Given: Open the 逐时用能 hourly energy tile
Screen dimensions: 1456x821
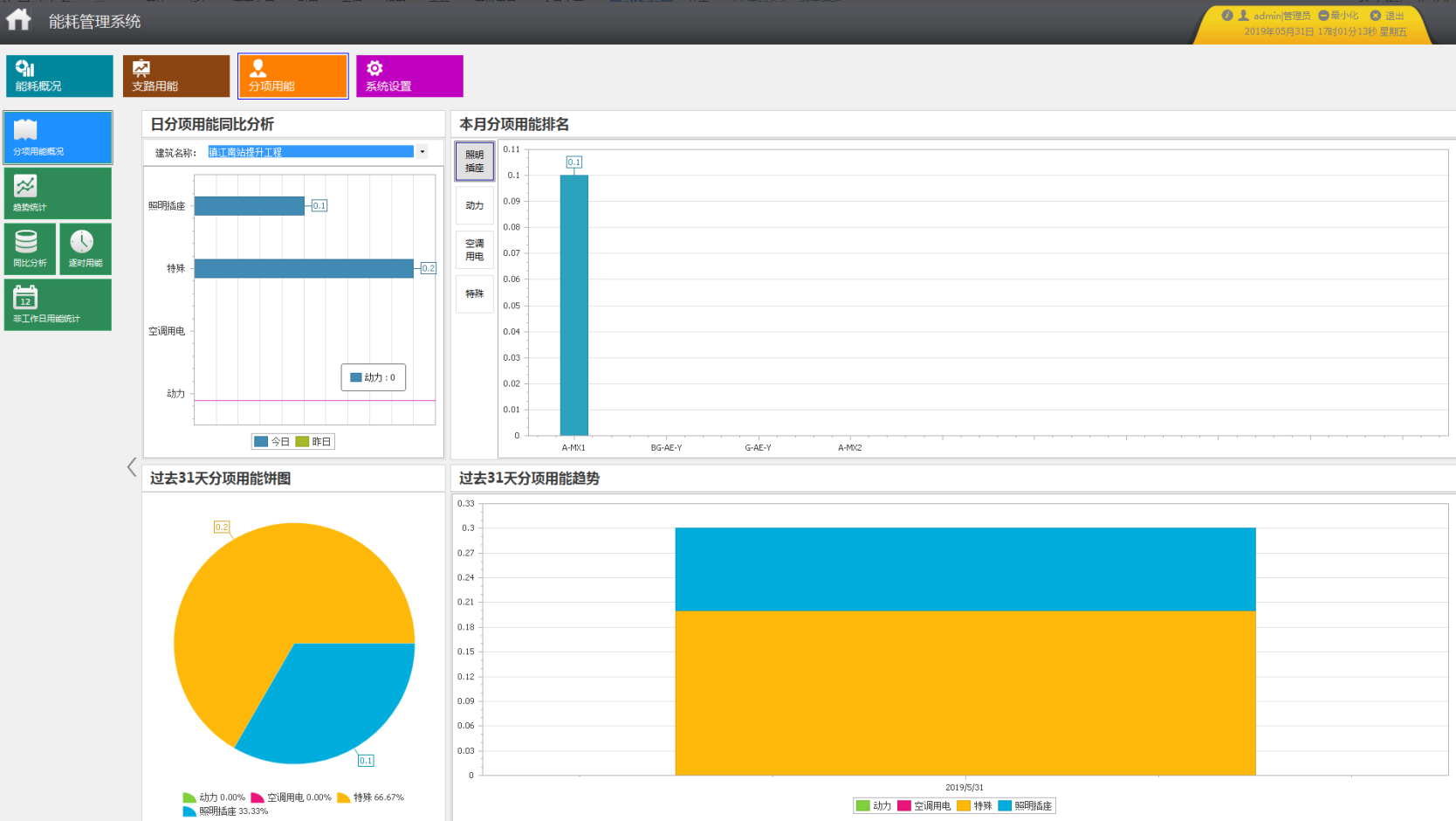Looking at the screenshot, I should (86, 249).
